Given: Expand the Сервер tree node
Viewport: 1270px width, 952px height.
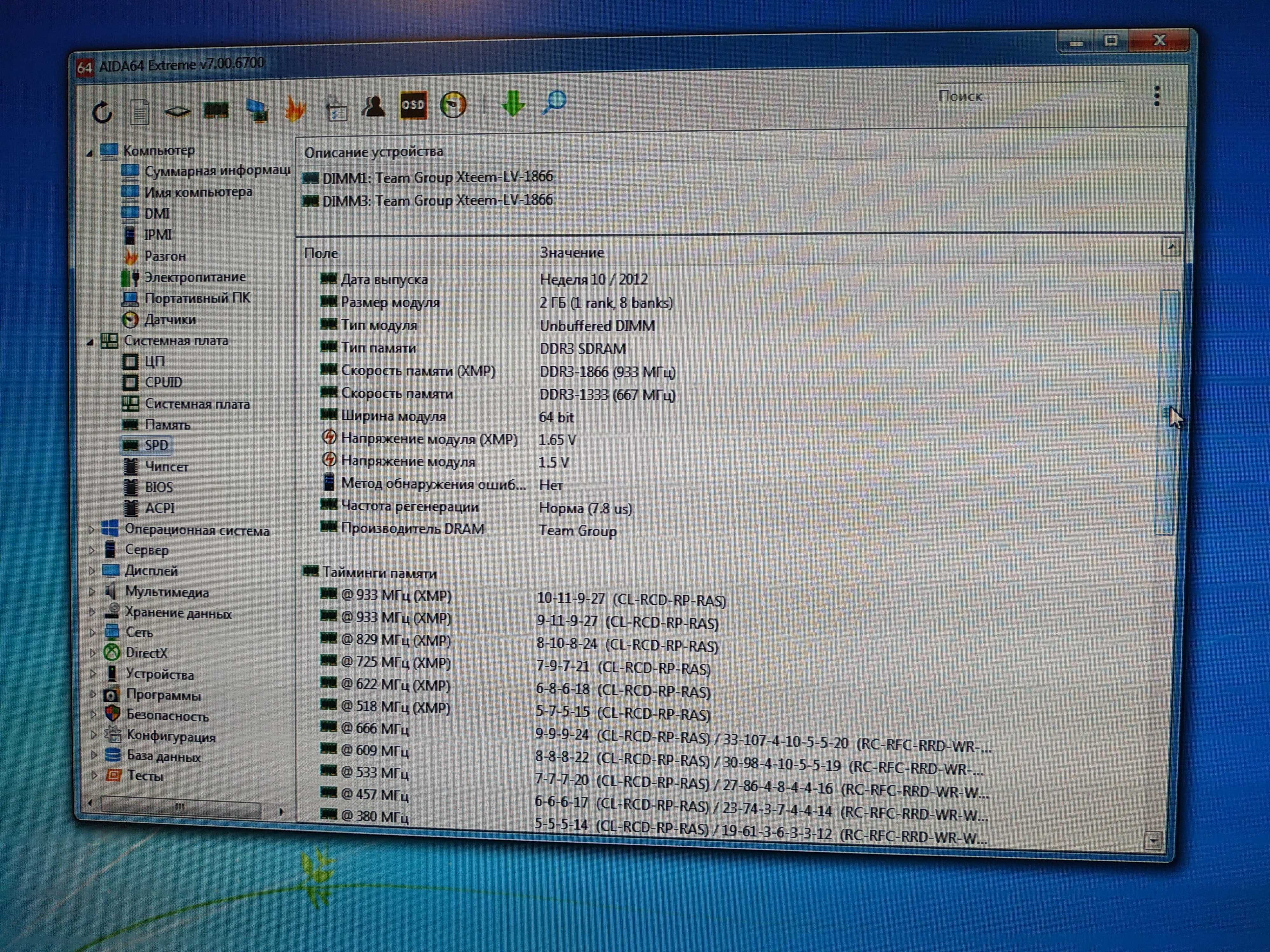Looking at the screenshot, I should 92,550.
